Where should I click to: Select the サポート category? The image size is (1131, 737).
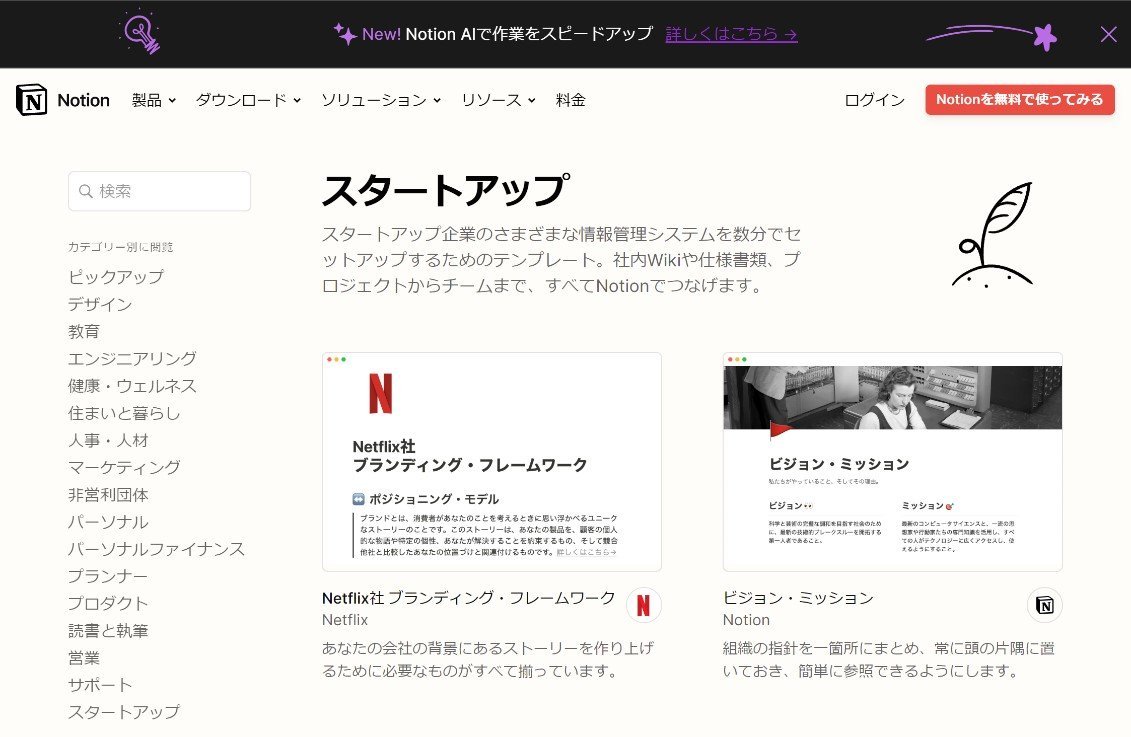100,685
